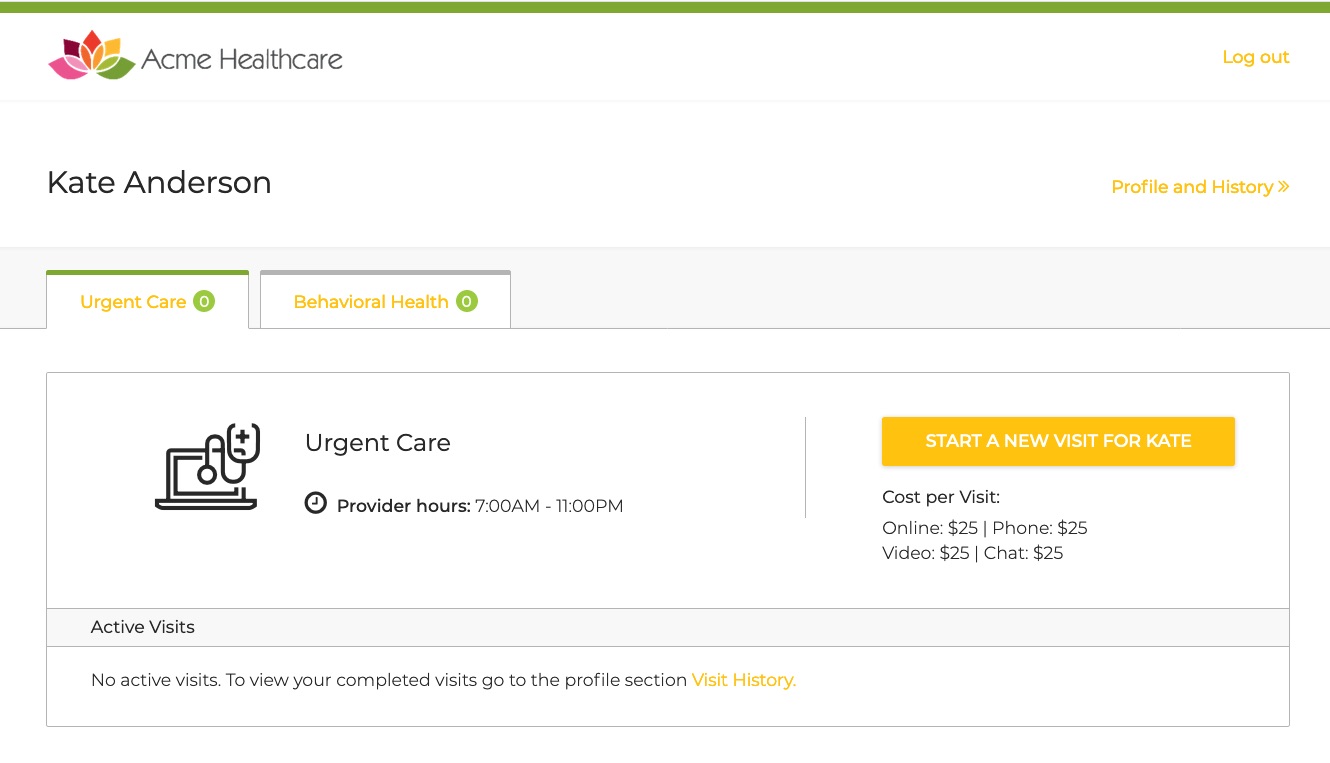Click the 7:00AM - 11:00PM provider hours
The height and width of the screenshot is (763, 1330).
(x=549, y=506)
